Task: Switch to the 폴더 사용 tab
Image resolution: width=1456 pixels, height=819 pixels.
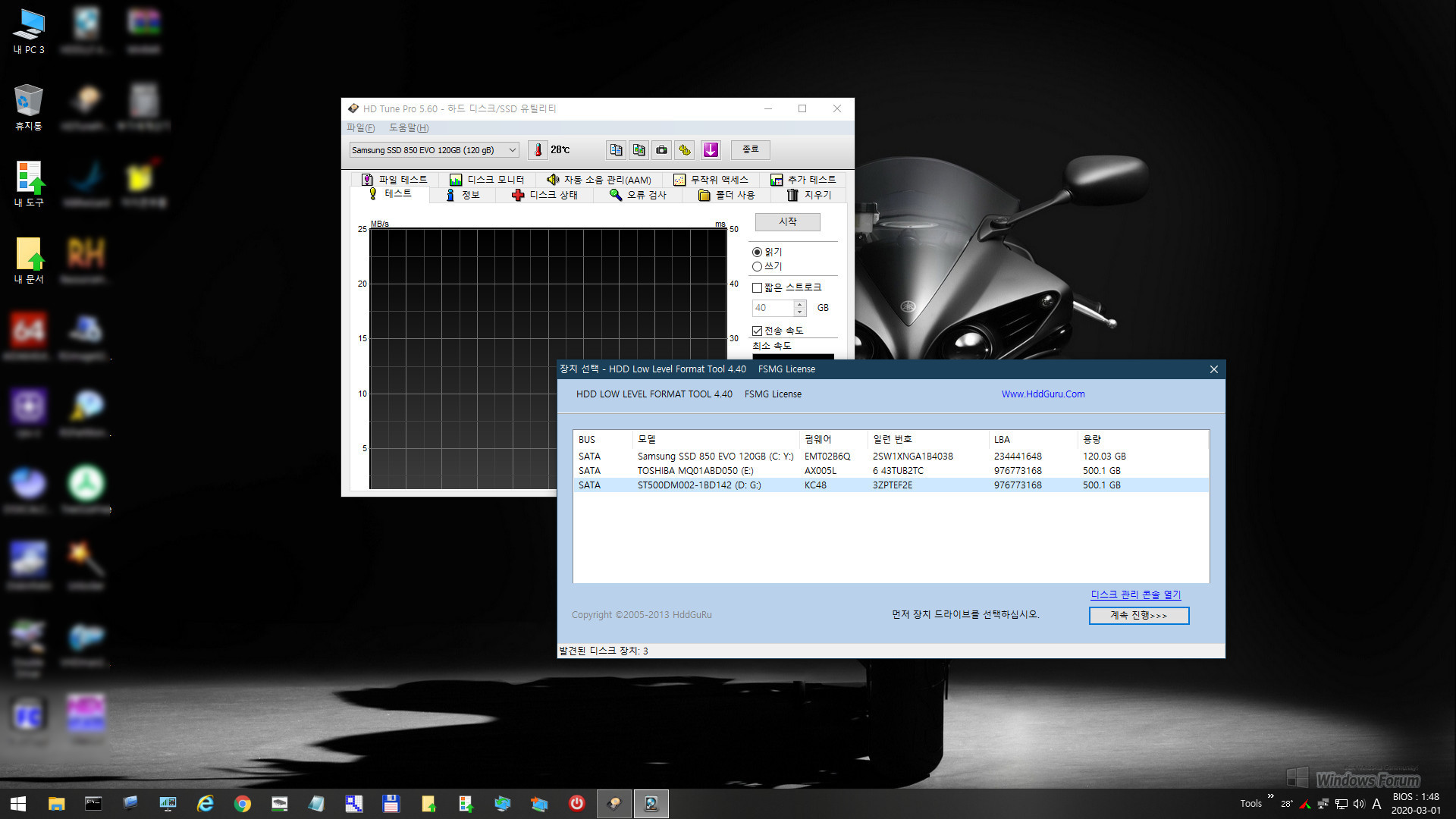Action: pos(726,195)
